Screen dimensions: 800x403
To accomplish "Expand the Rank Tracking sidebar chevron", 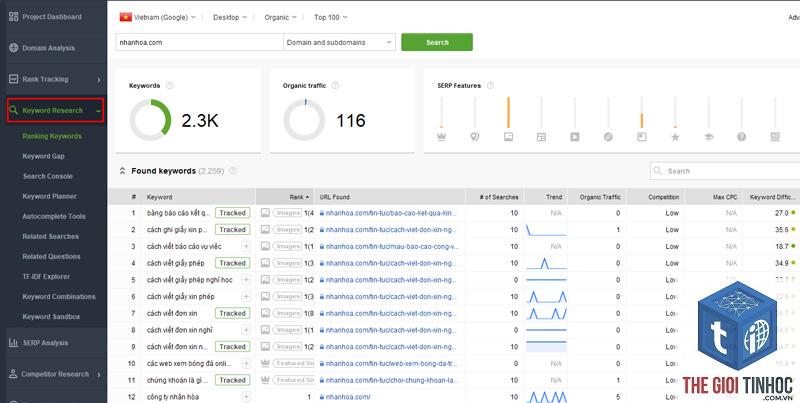I will coord(98,80).
